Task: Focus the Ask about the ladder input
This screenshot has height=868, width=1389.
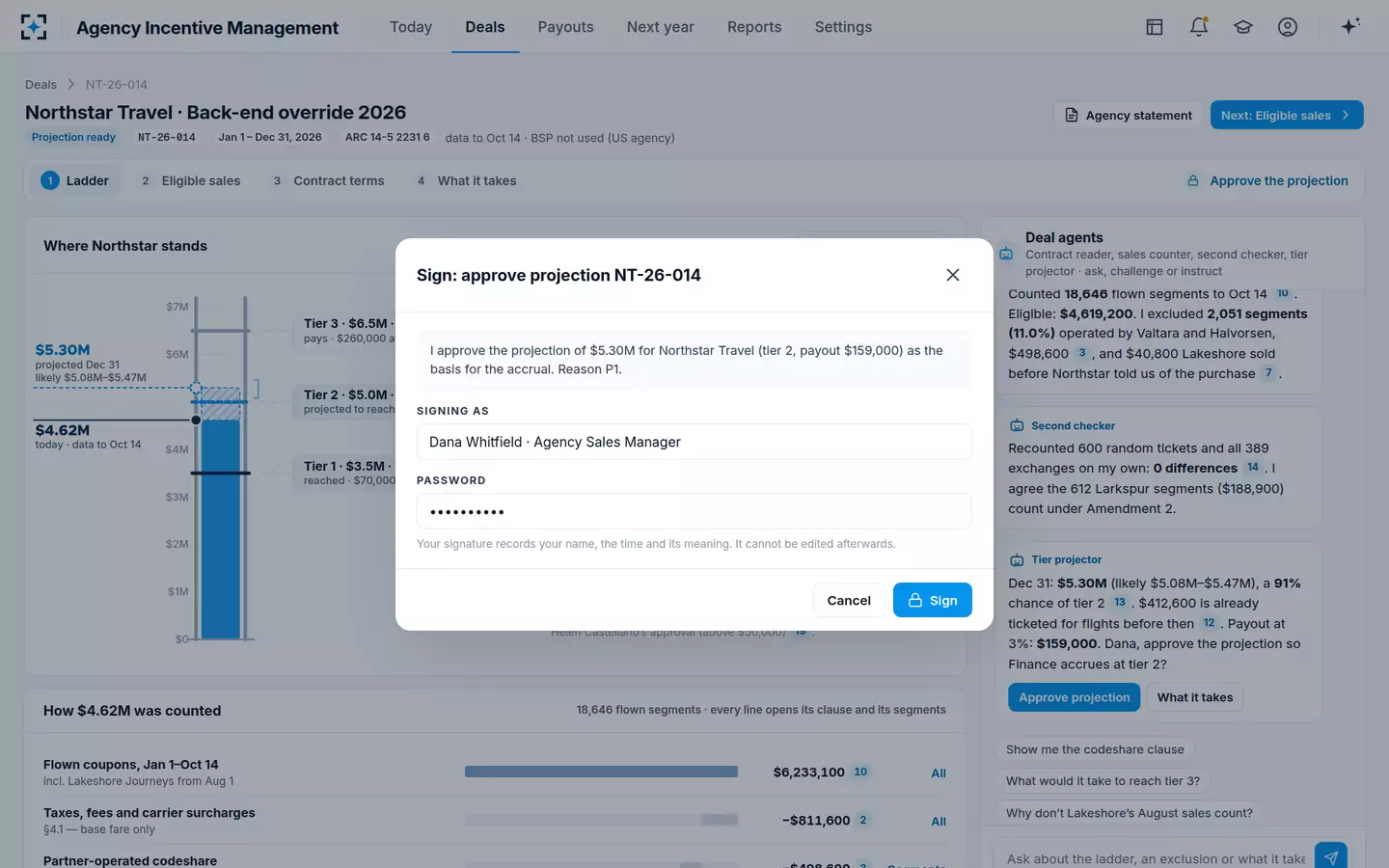Action: tap(1156, 858)
